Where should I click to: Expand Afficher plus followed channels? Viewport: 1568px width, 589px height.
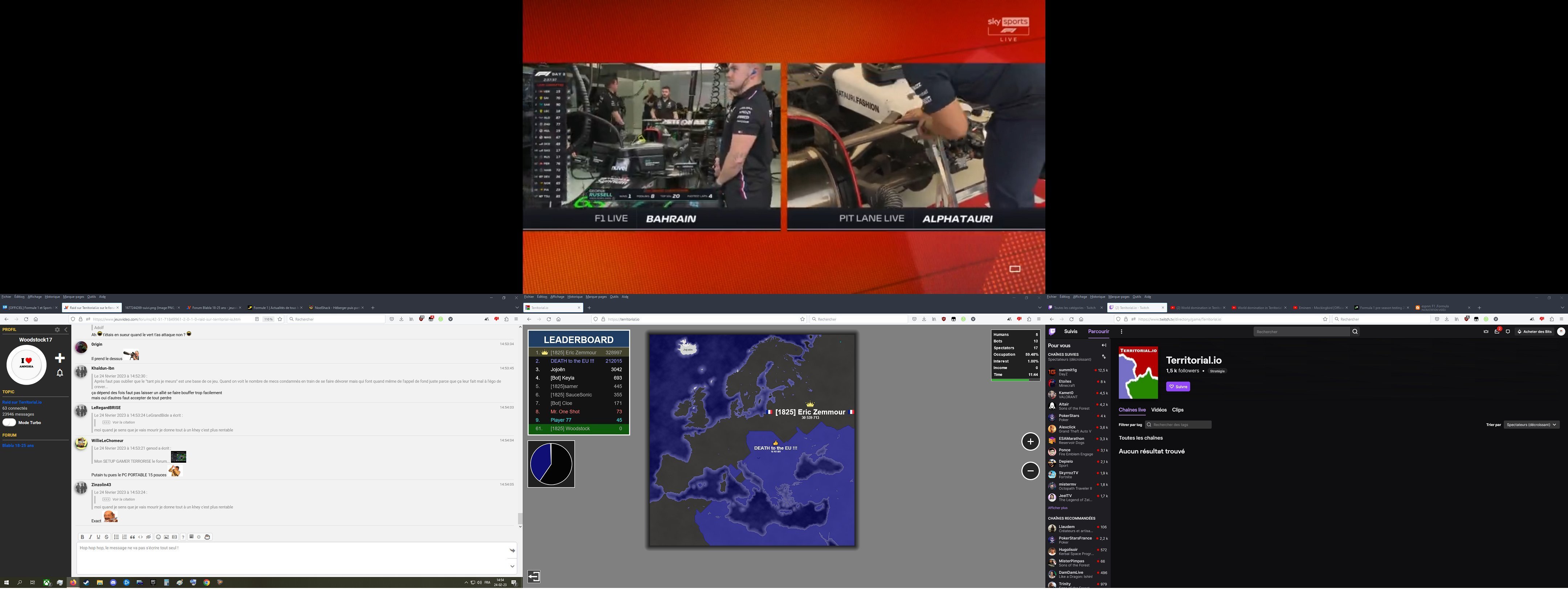point(1057,508)
